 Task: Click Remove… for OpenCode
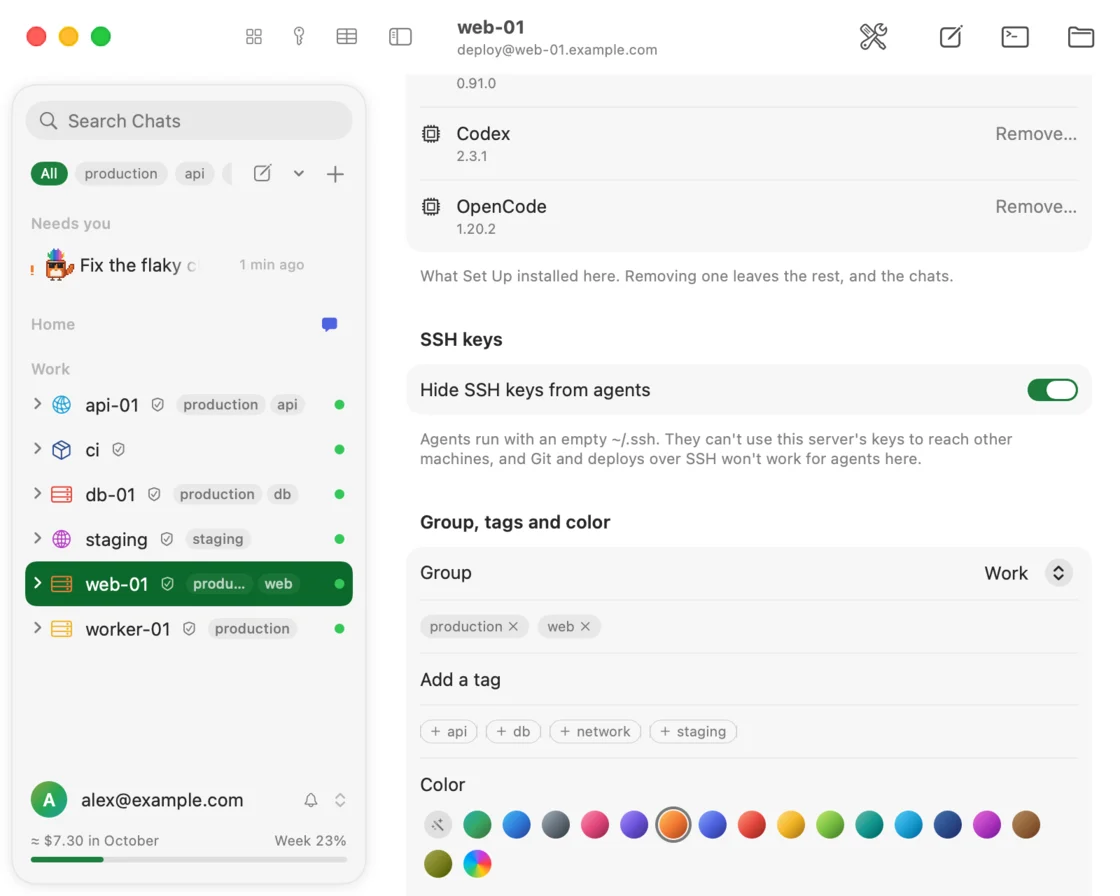click(1036, 206)
